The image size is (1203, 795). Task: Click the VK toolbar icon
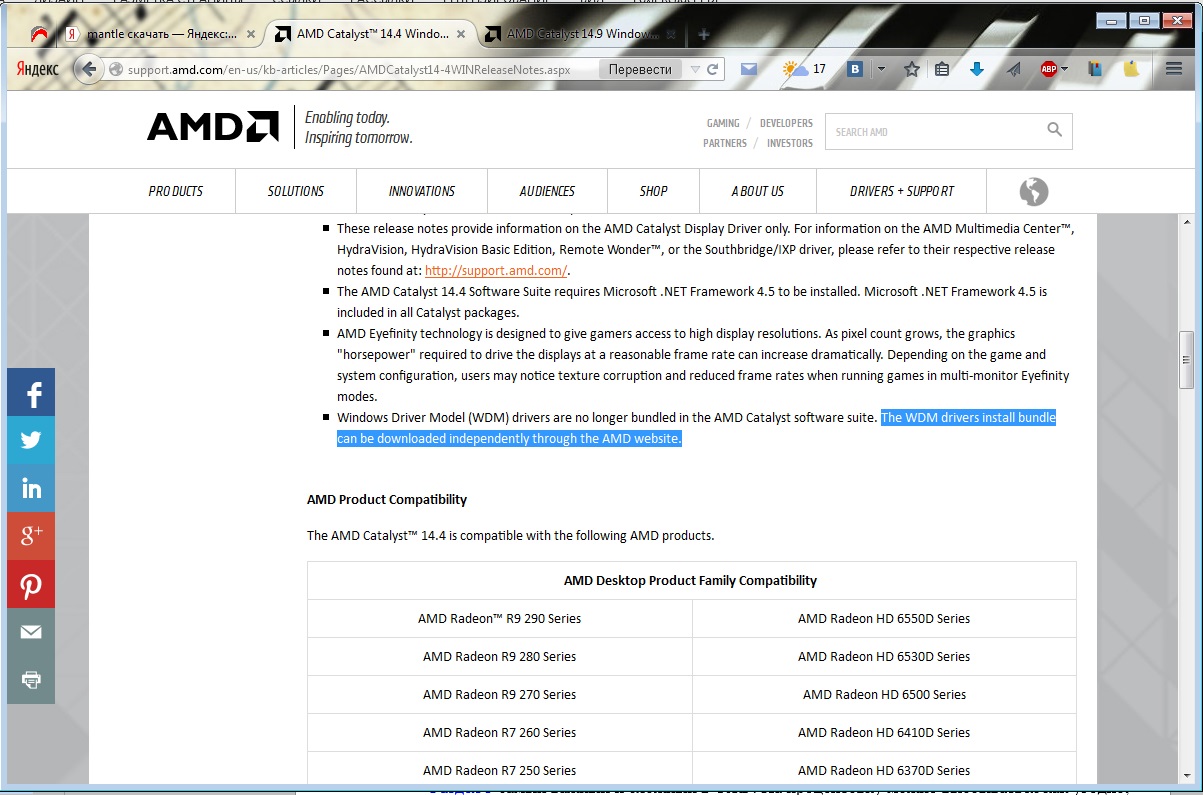point(855,69)
